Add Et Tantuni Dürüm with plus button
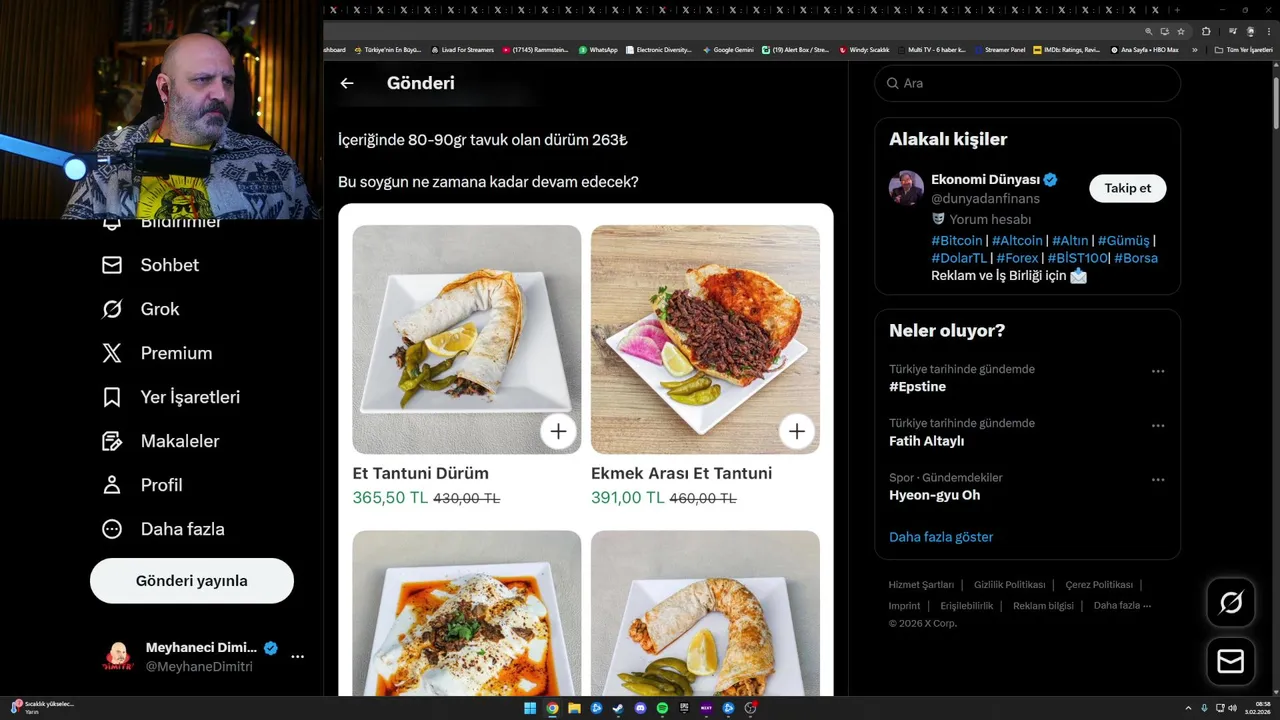The image size is (1280, 720). coord(558,431)
